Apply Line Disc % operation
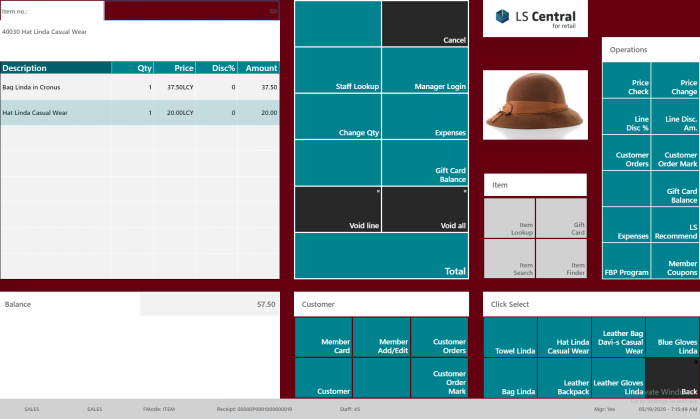Screen dimensions: 700x419 coord(626,116)
